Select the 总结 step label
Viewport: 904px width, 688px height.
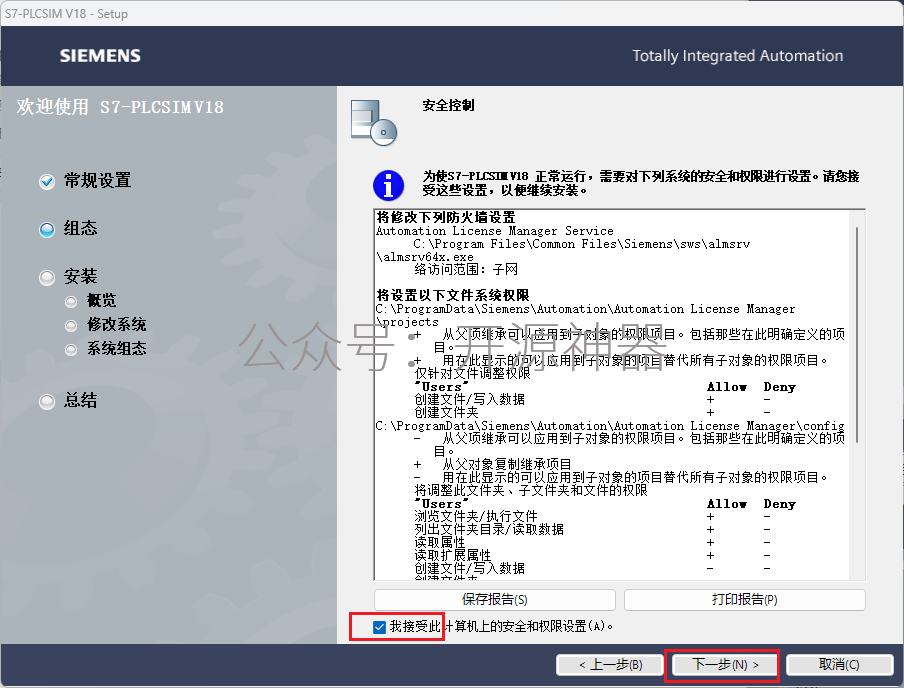(x=80, y=400)
